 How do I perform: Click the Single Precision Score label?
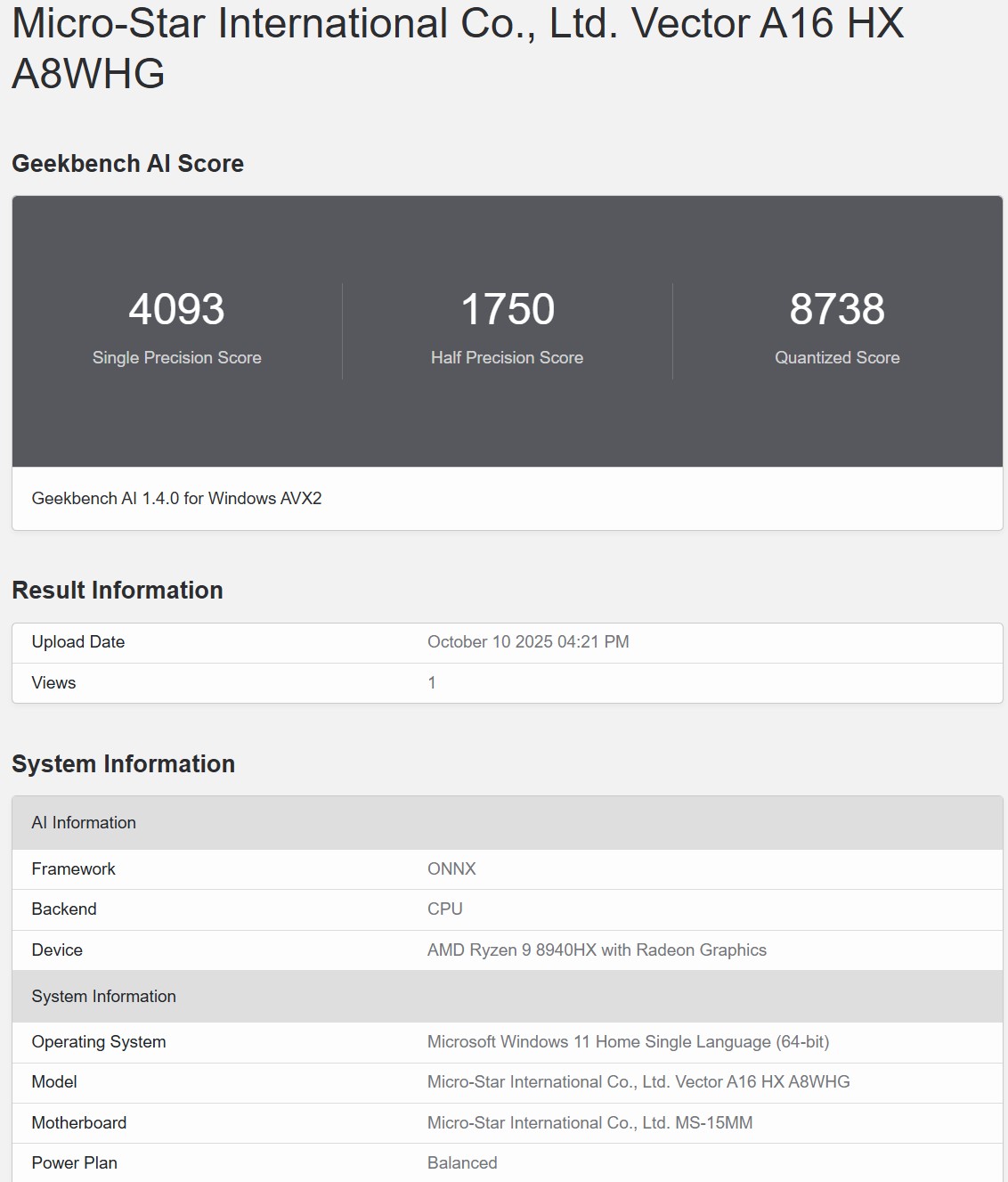pyautogui.click(x=176, y=357)
